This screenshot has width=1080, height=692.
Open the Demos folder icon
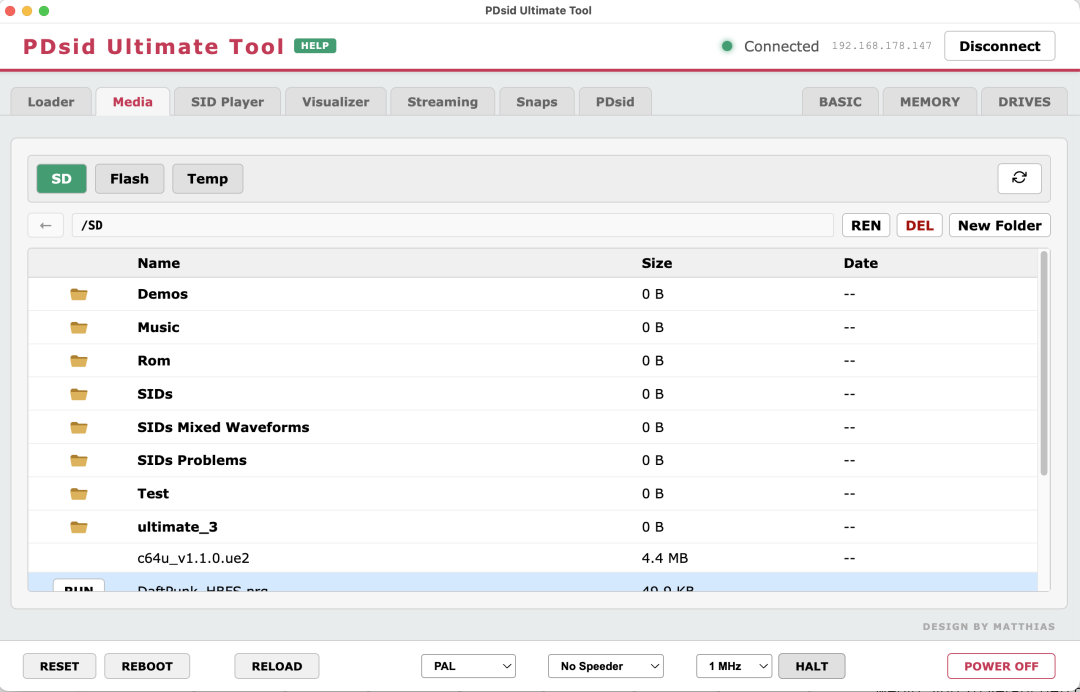pos(79,294)
